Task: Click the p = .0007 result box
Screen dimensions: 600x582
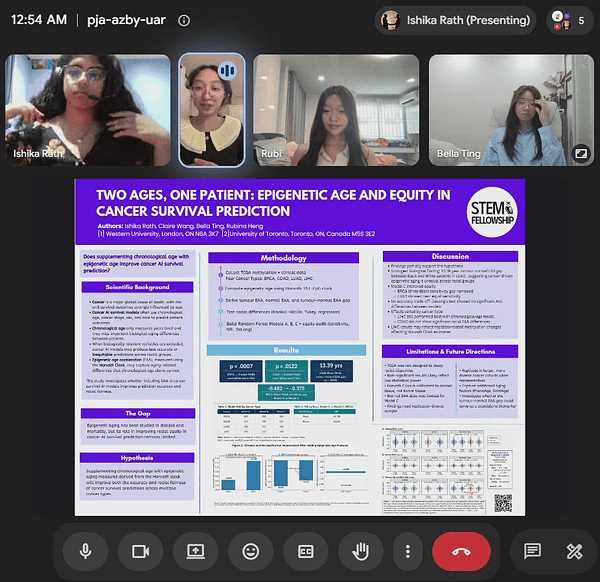Action: pyautogui.click(x=241, y=371)
